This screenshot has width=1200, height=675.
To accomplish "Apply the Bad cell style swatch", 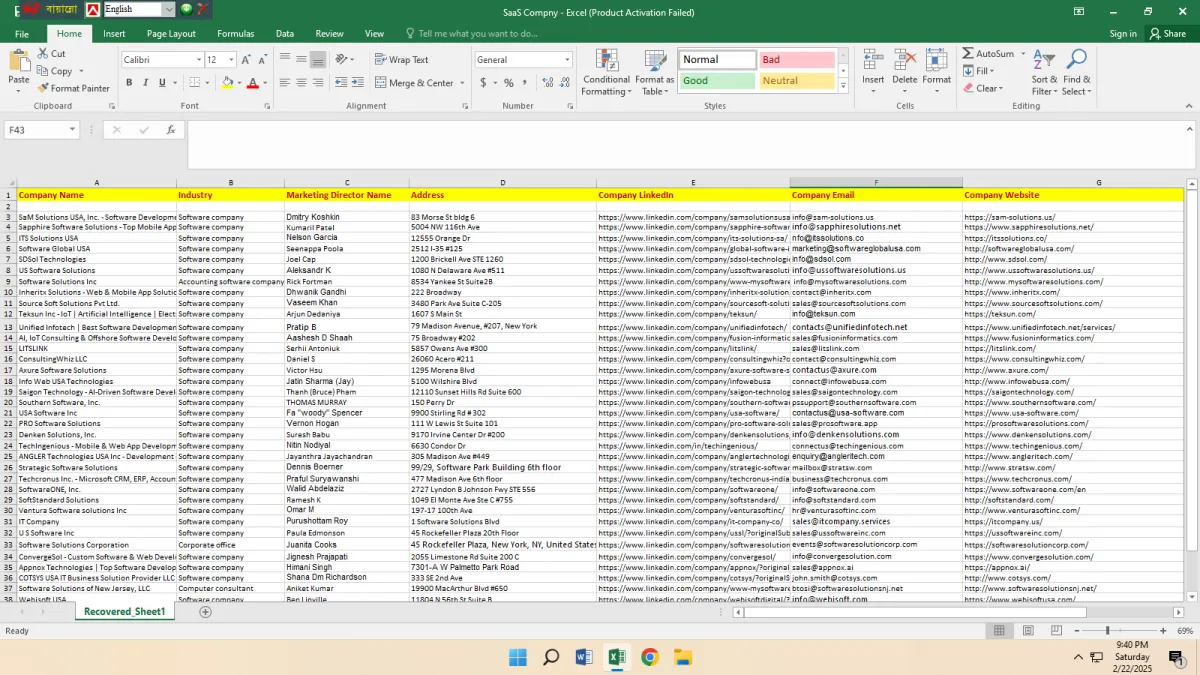I will [796, 60].
